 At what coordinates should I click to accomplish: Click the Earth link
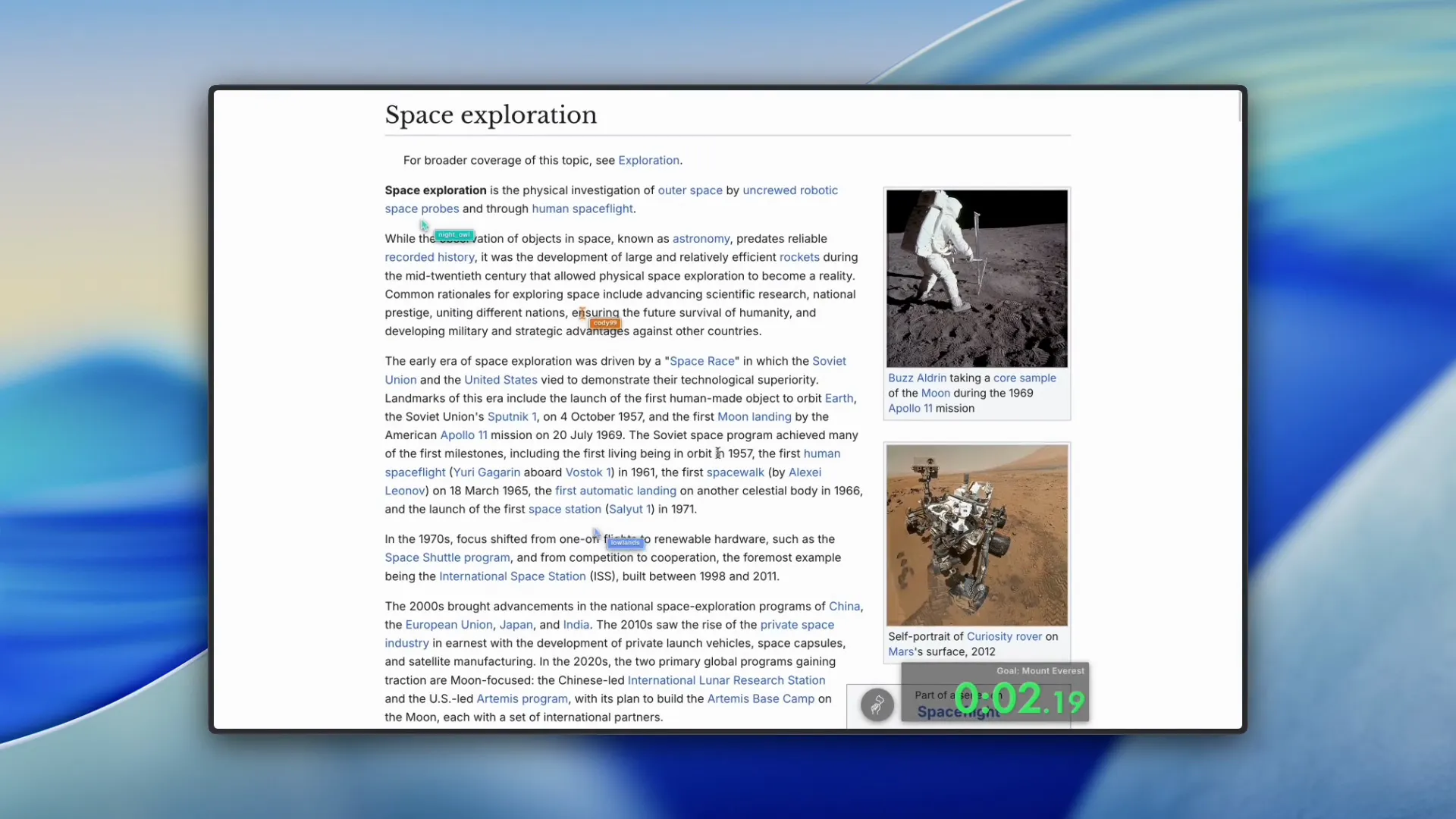pos(839,398)
